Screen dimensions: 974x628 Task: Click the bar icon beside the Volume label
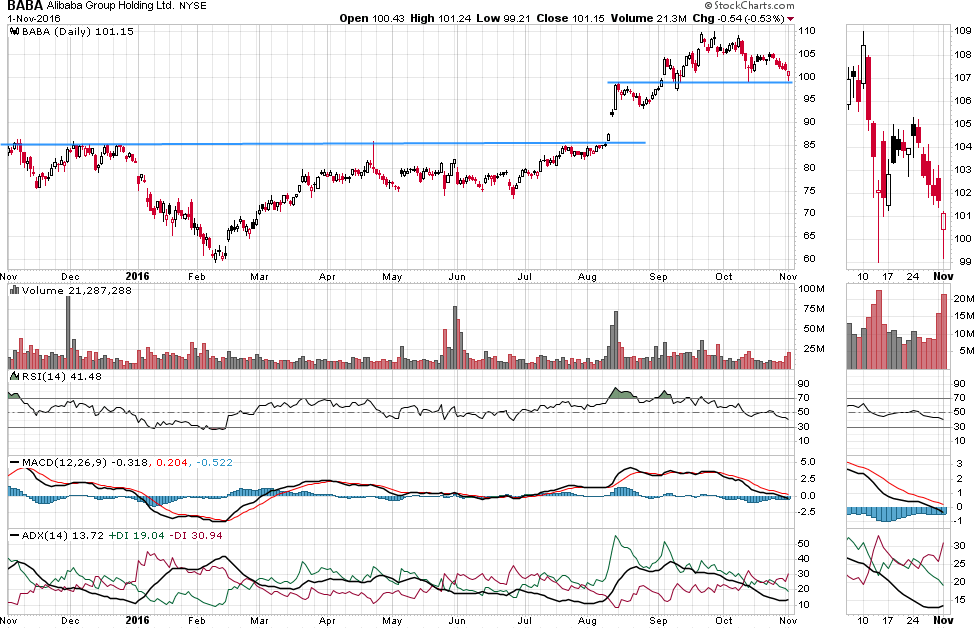pyautogui.click(x=15, y=290)
